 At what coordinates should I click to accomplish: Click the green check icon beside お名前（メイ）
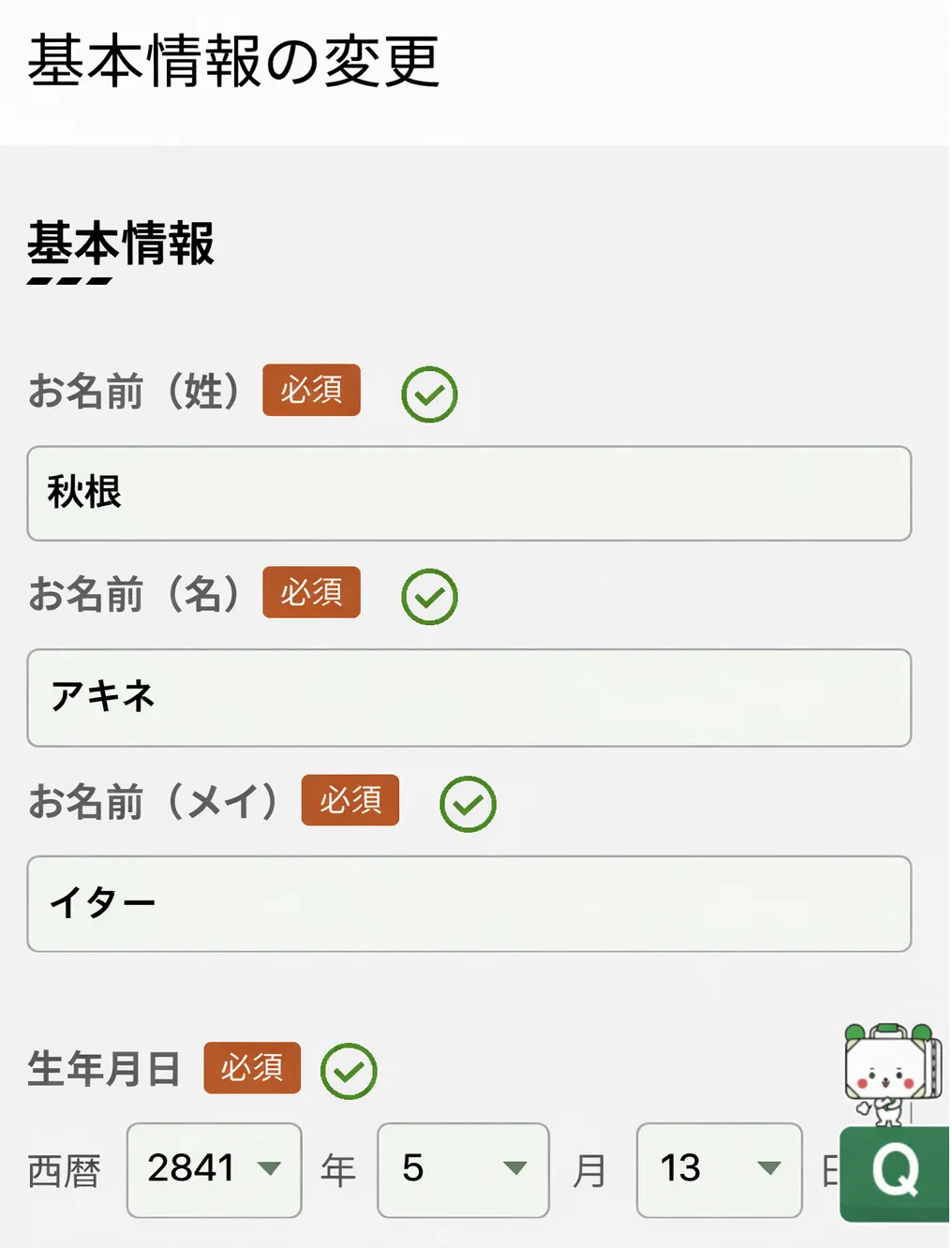coord(468,804)
